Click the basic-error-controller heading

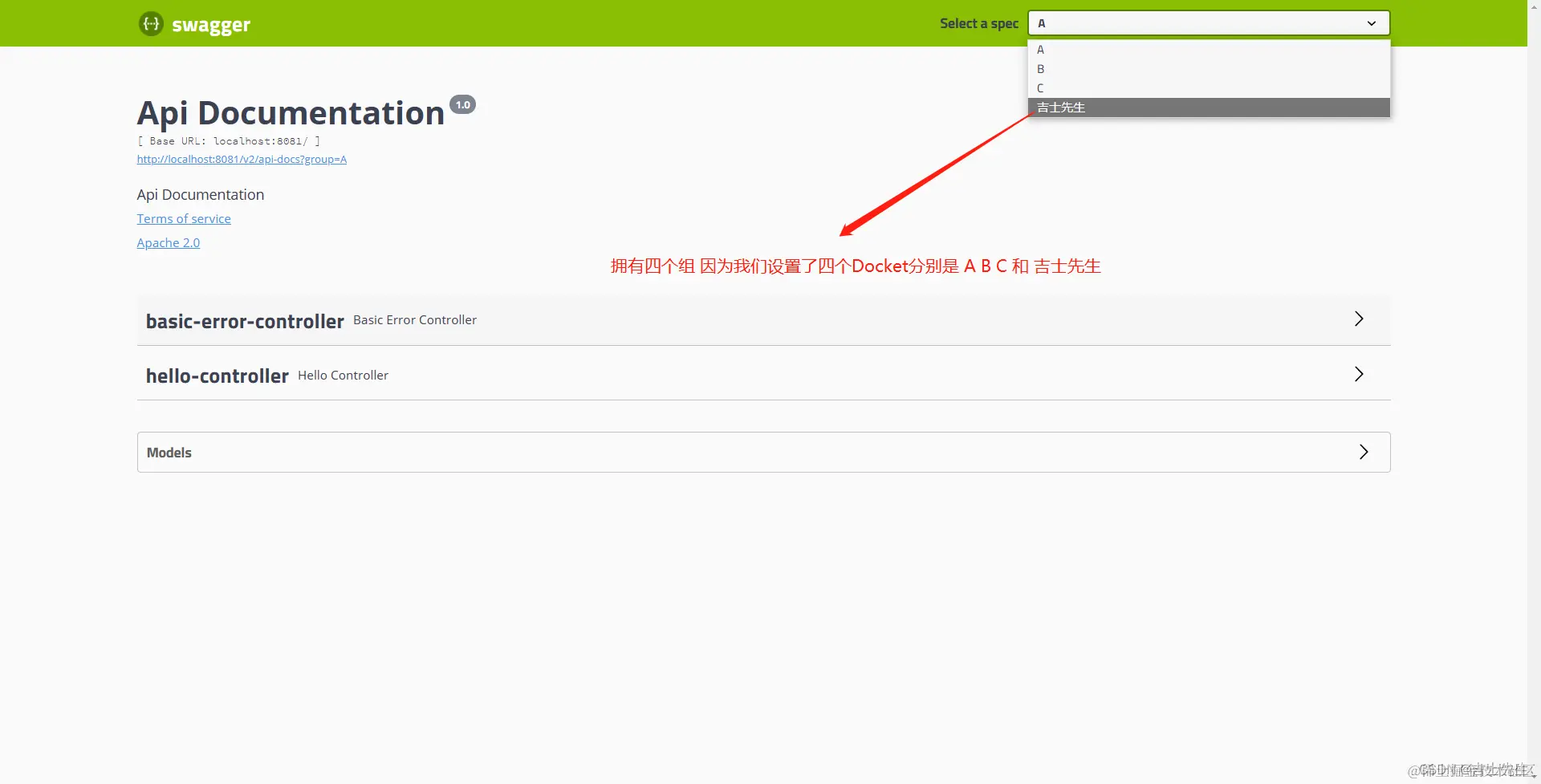point(245,321)
